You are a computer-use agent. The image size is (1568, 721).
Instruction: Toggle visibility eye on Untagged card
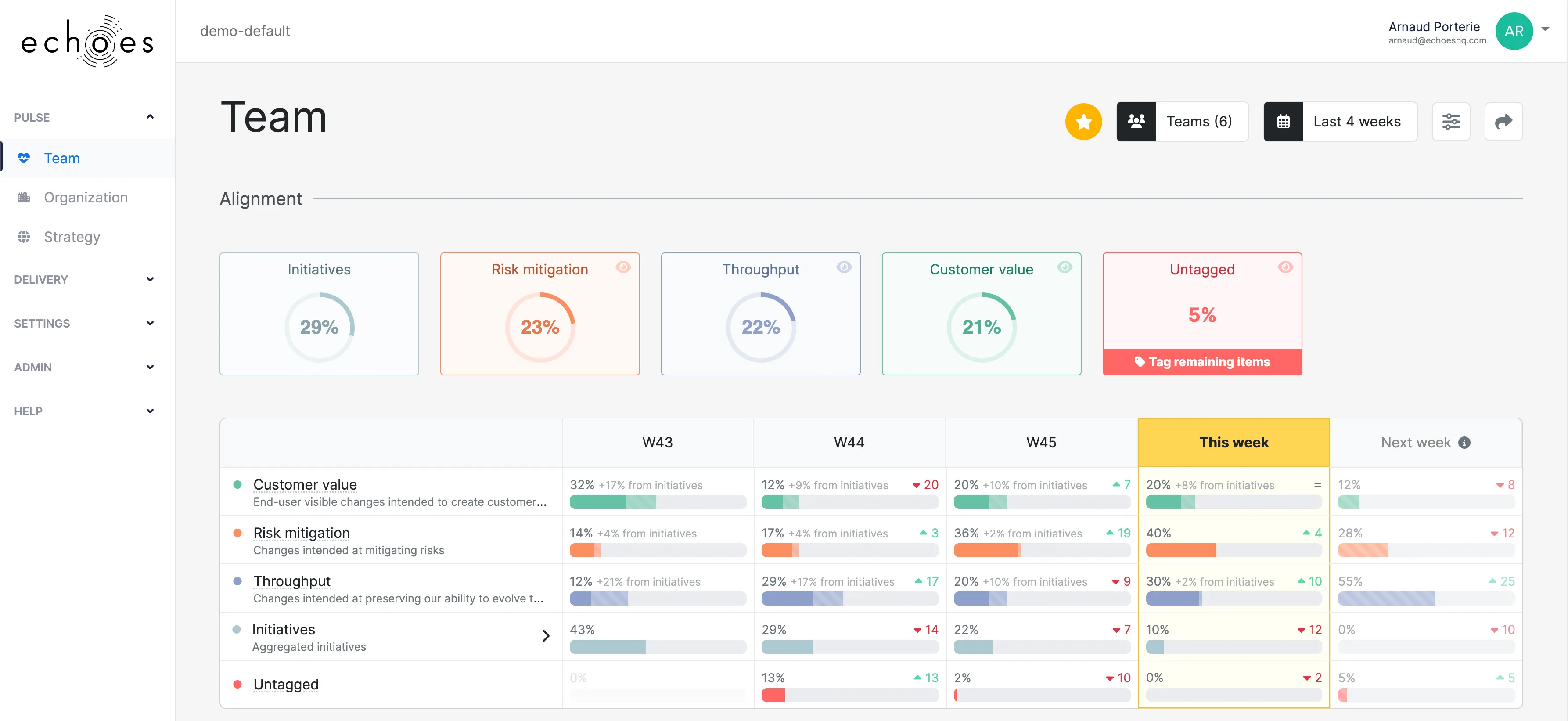(1286, 267)
